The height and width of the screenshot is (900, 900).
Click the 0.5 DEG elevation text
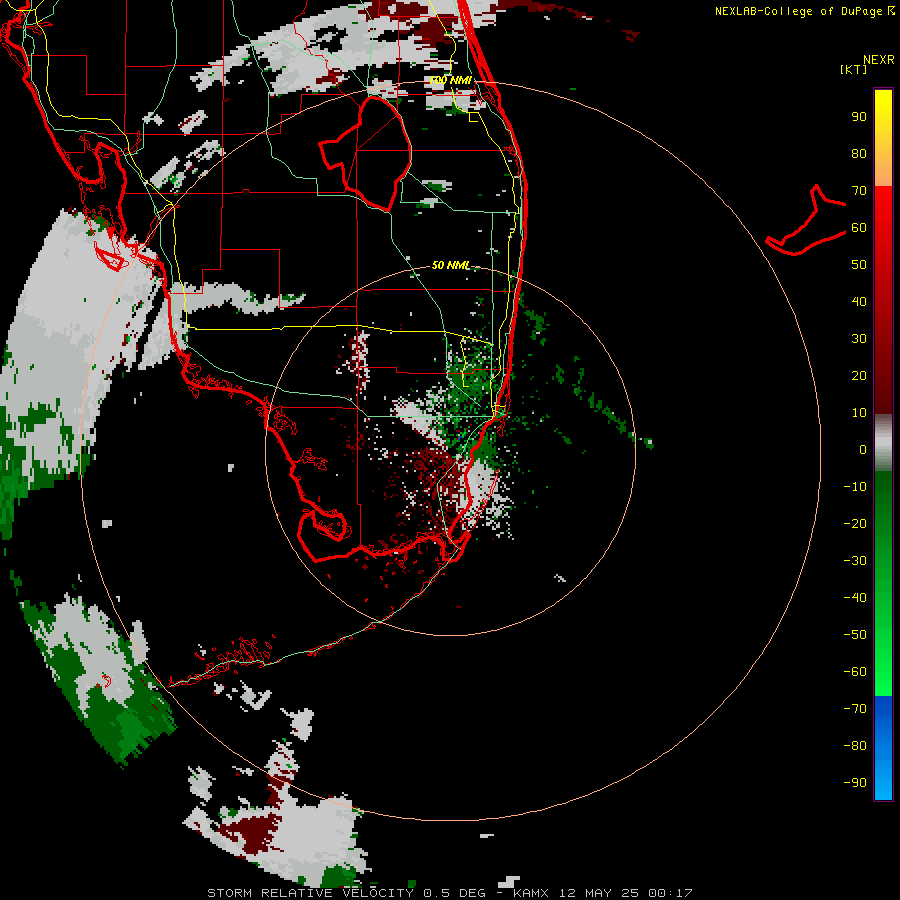click(454, 893)
